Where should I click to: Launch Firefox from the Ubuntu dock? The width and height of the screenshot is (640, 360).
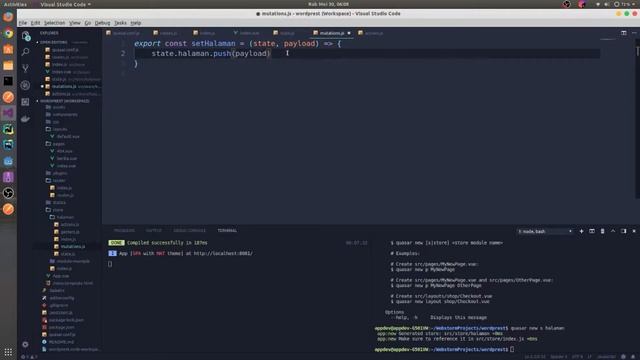[8, 17]
